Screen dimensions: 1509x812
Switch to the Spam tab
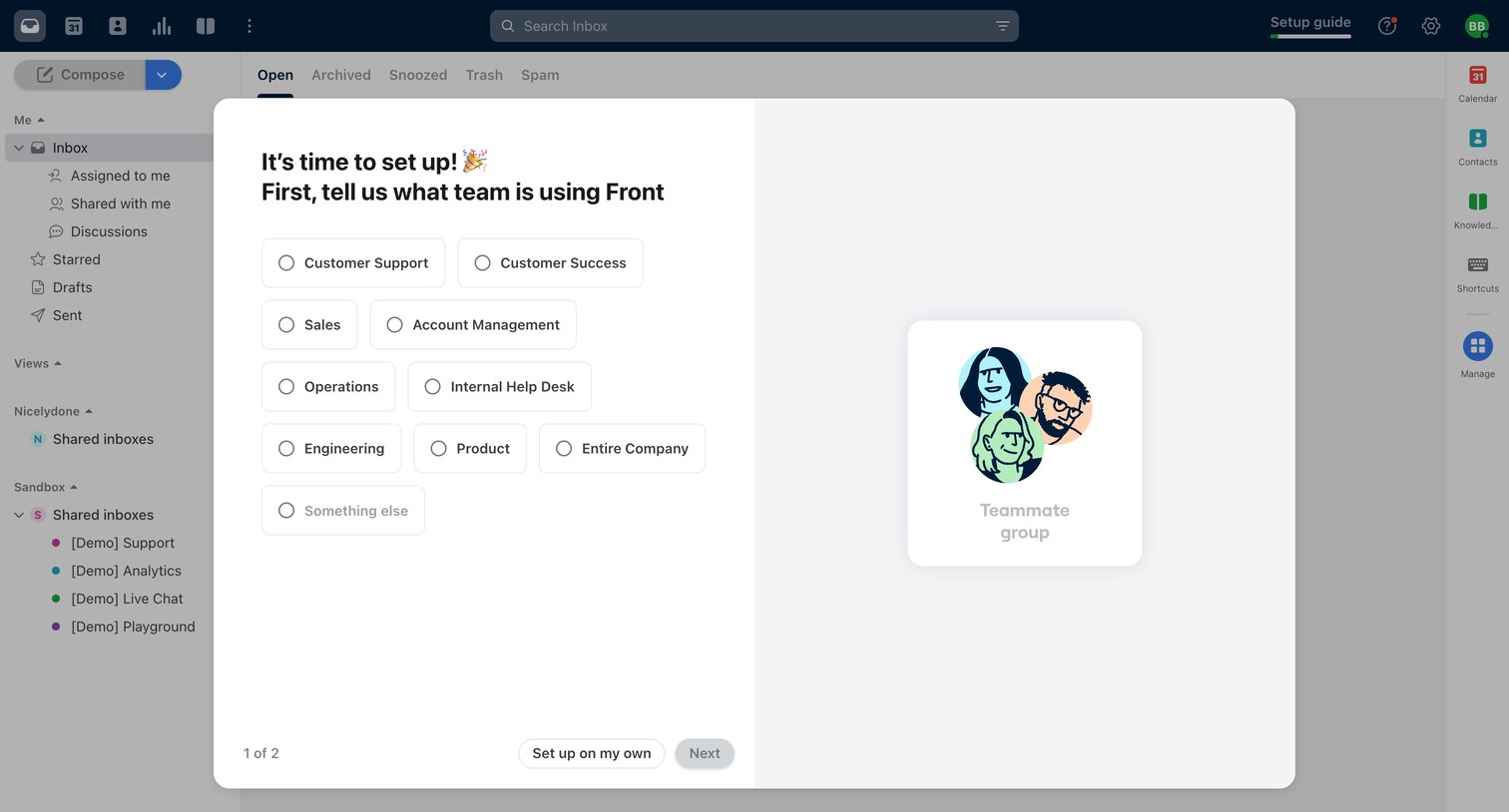(x=540, y=75)
